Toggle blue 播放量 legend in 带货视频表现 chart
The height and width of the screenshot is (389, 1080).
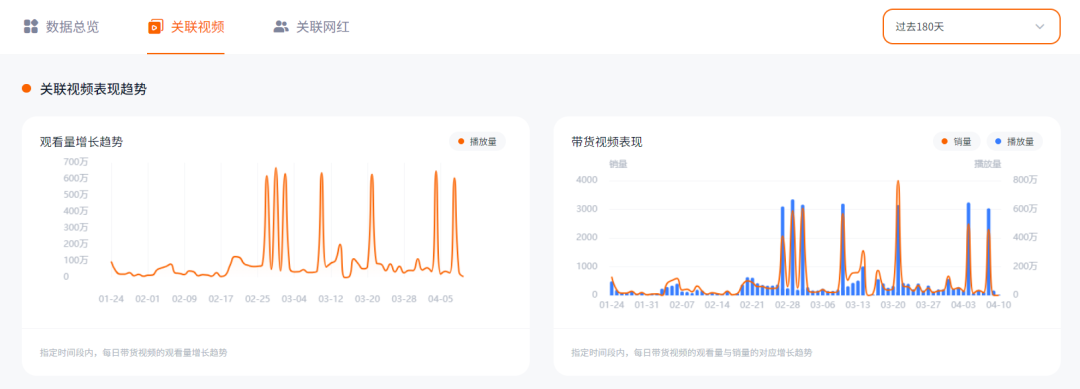pos(1015,142)
